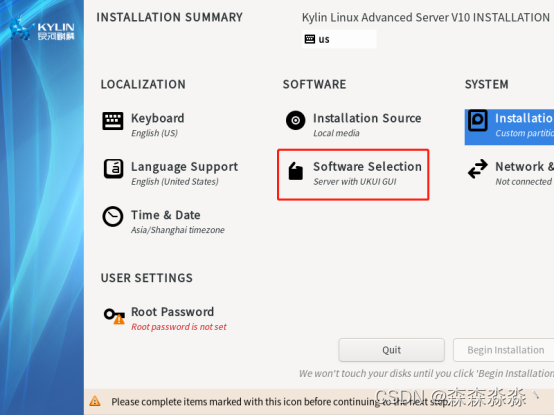Click 'Server with UKUI GUI' text

[x=355, y=182]
